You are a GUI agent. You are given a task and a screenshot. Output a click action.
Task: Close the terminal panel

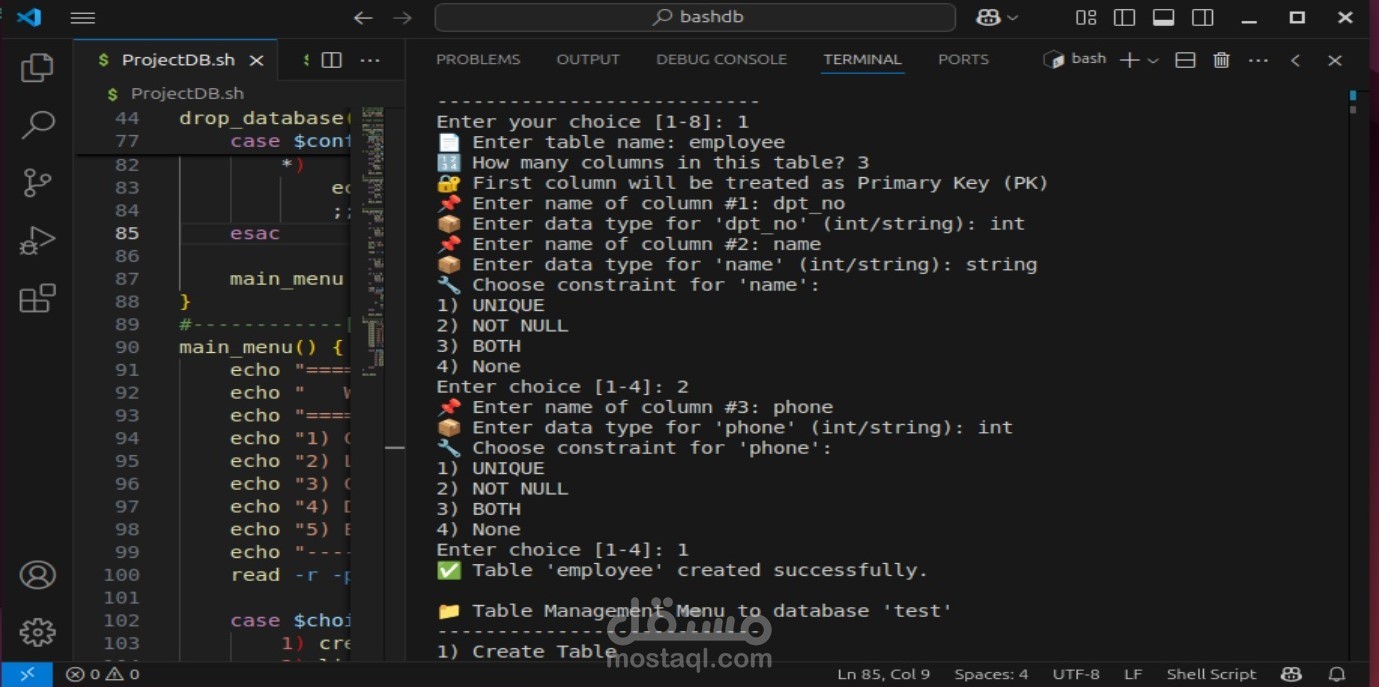1334,60
